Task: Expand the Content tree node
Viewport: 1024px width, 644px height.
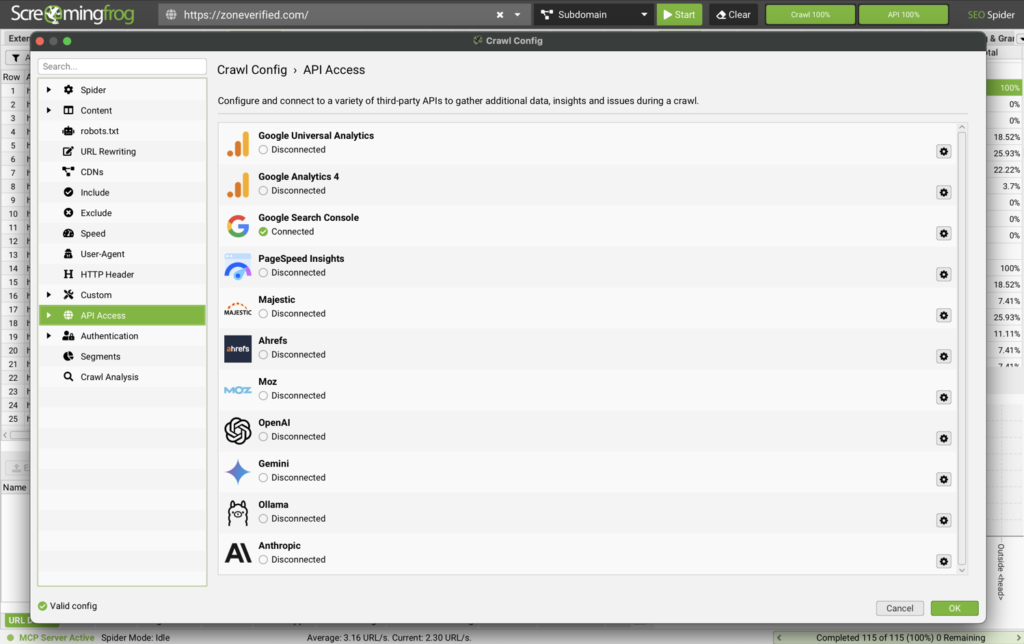Action: 48,110
